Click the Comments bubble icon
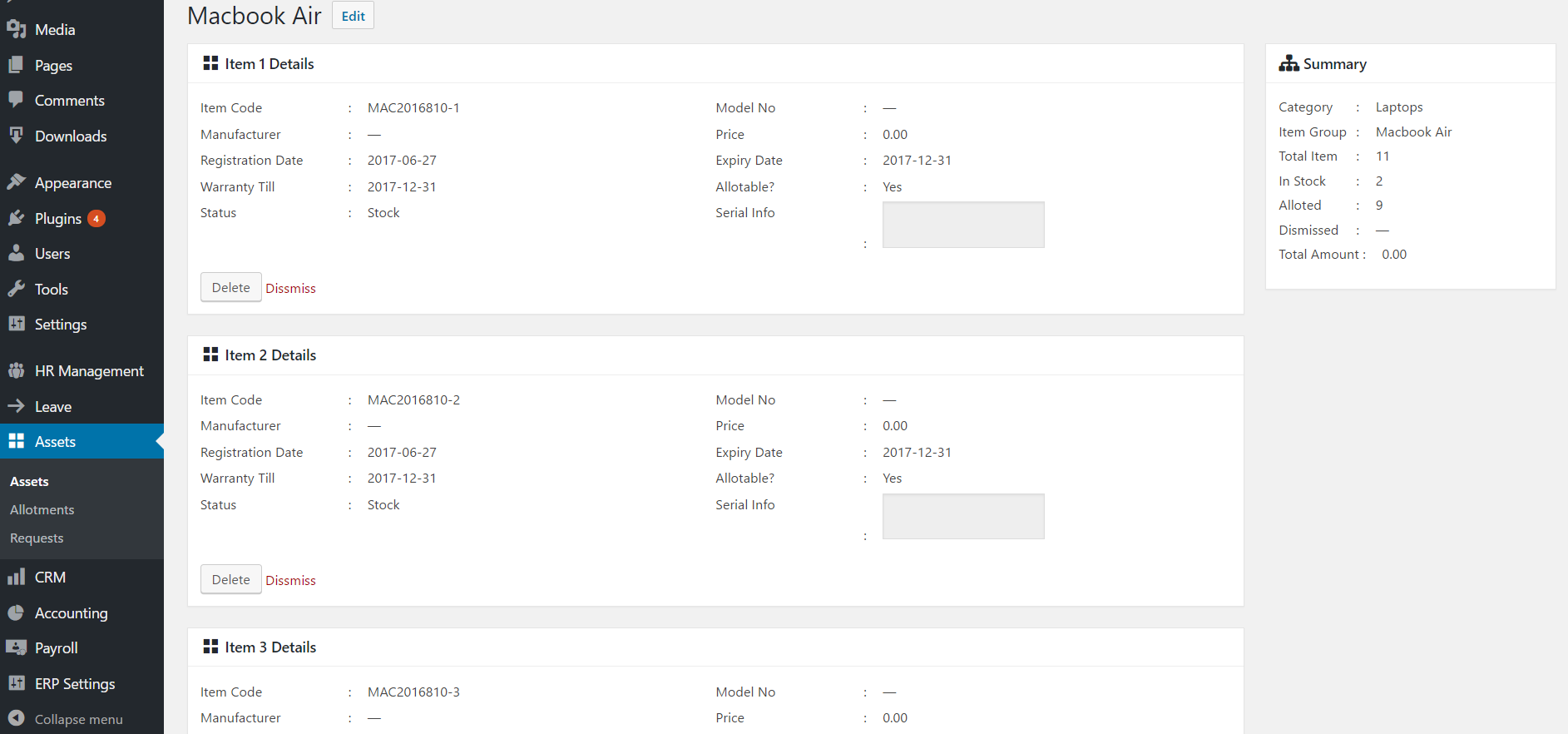 coord(16,100)
